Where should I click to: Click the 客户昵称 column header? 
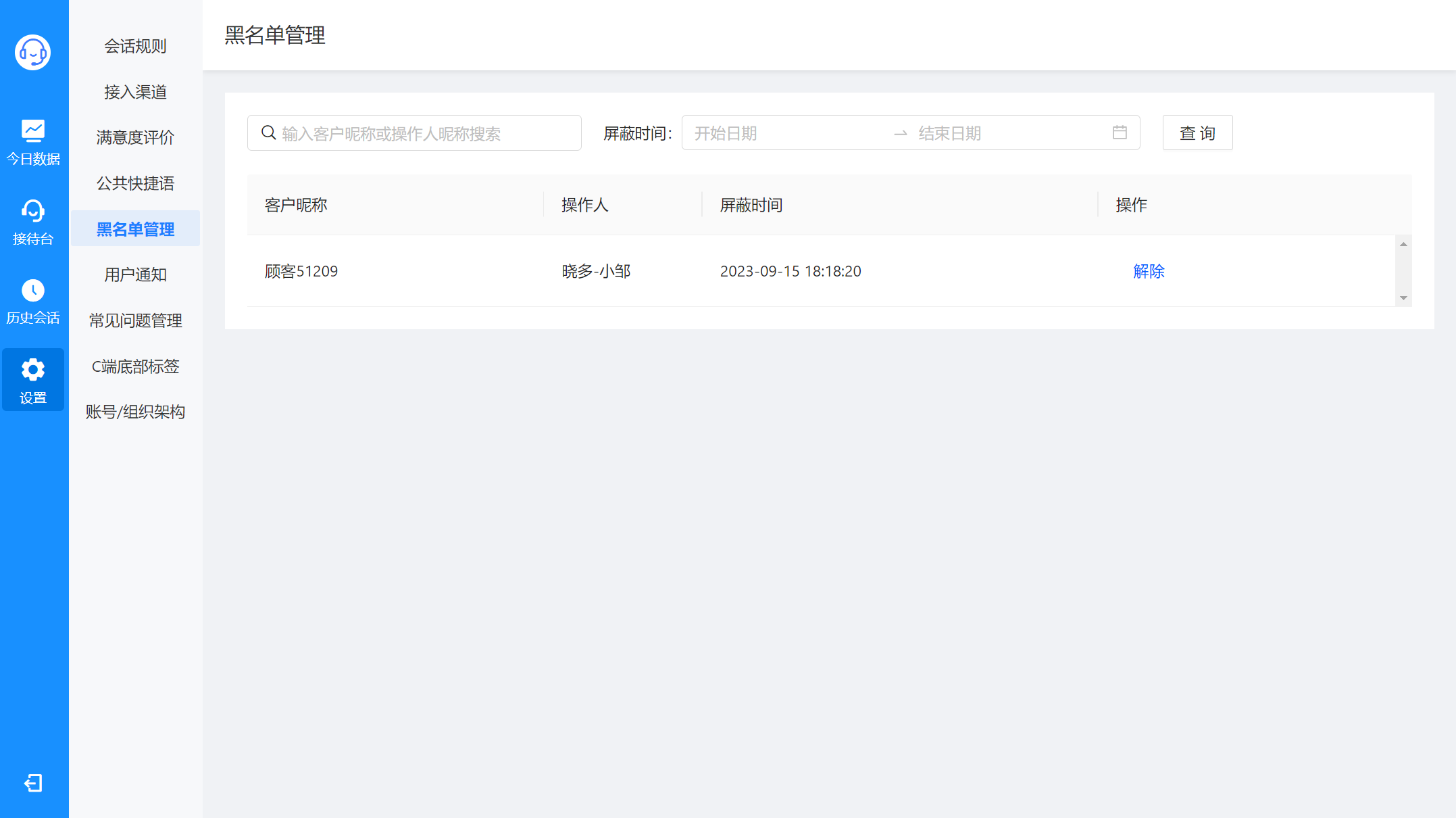395,205
